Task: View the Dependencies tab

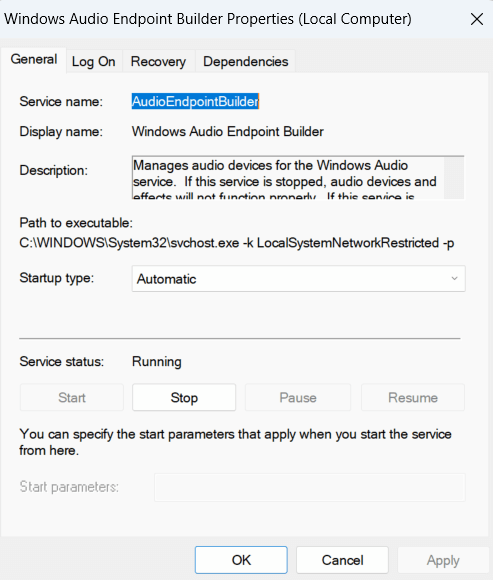Action: pyautogui.click(x=246, y=61)
